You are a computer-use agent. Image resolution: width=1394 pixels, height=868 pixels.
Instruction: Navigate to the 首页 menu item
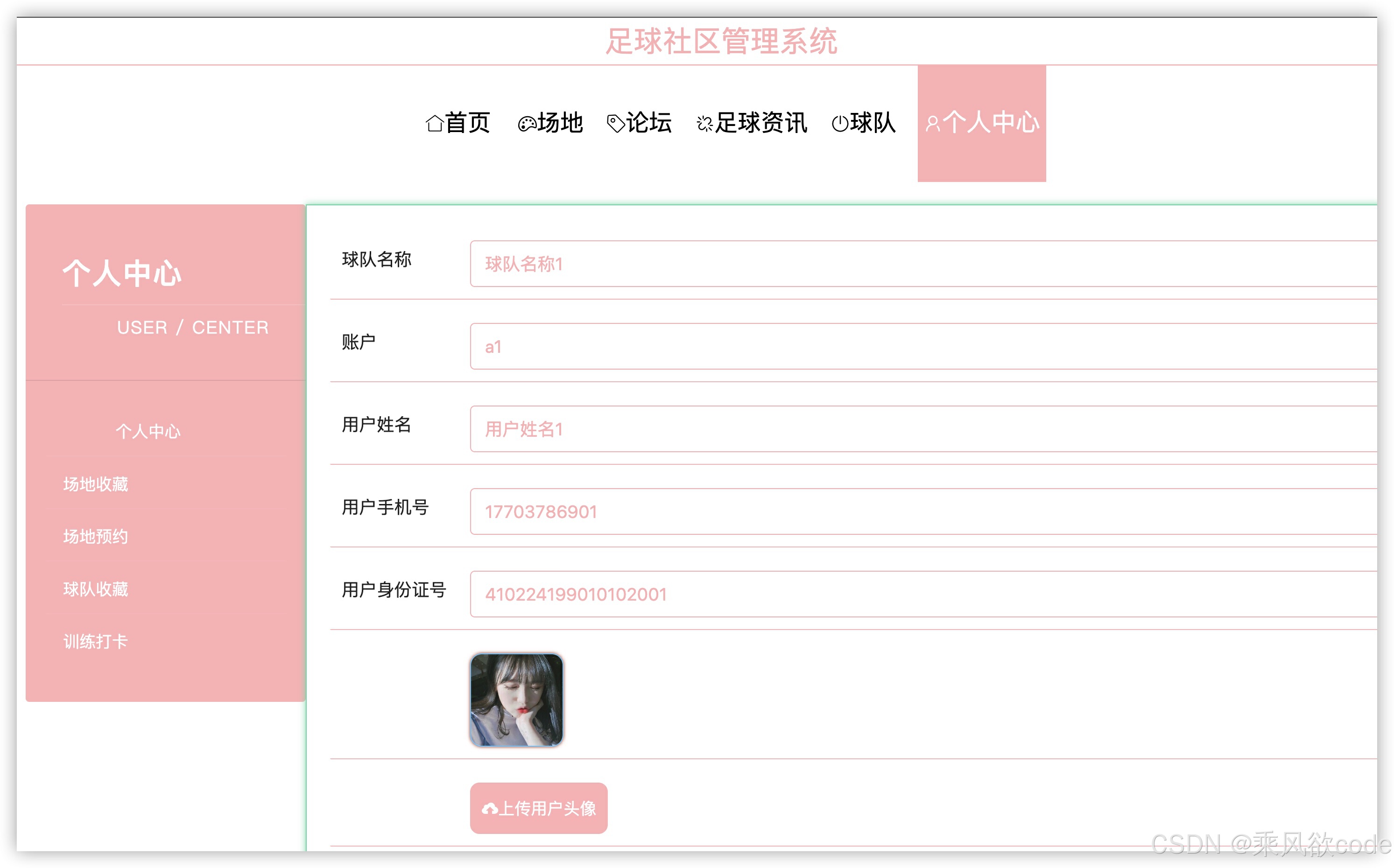(x=468, y=123)
